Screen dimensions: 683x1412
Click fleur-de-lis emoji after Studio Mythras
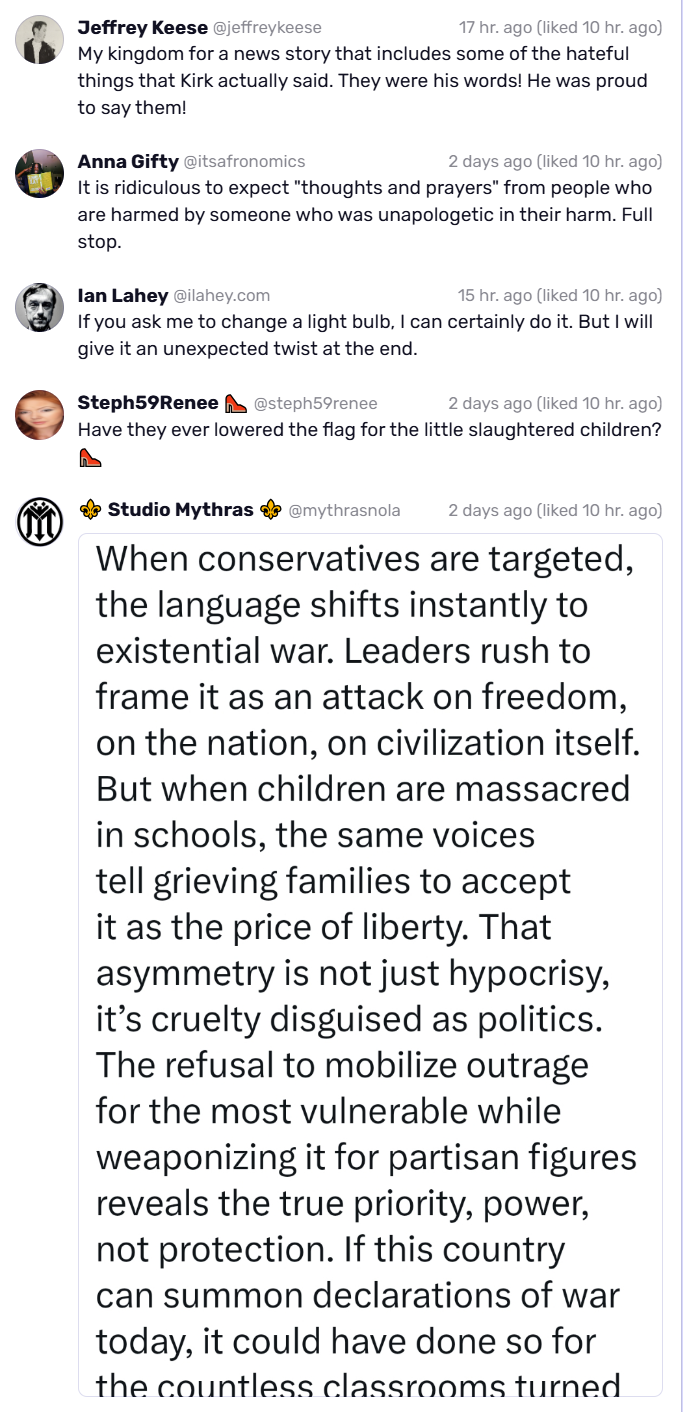coord(270,510)
